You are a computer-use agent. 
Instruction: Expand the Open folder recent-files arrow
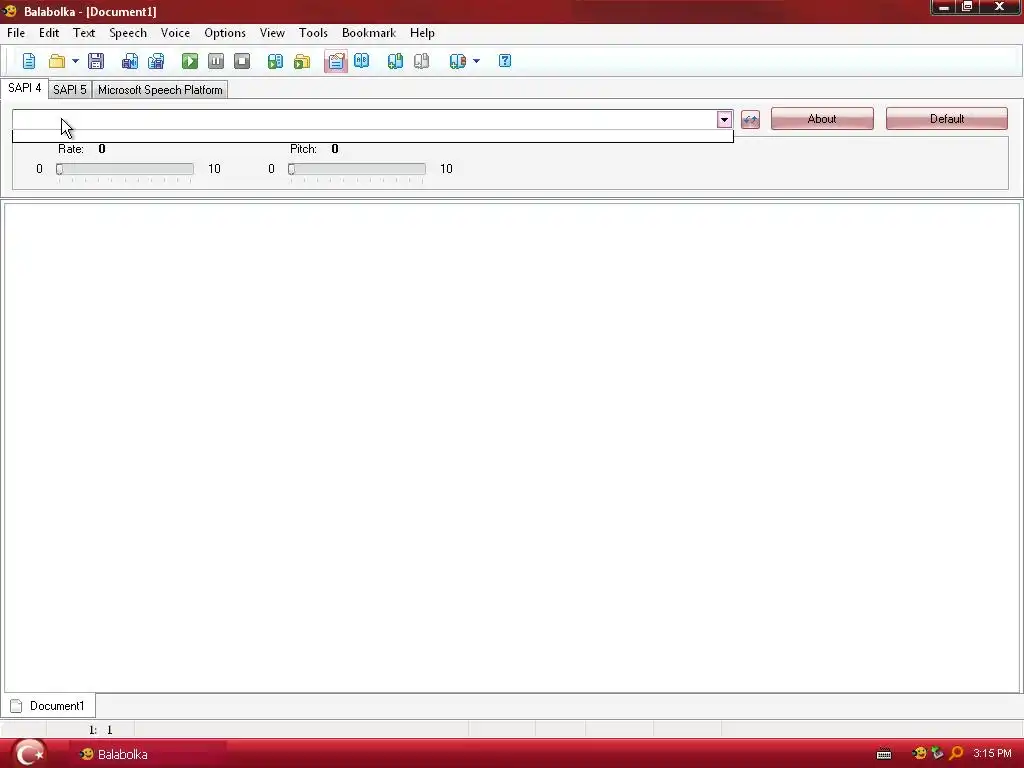tap(75, 61)
